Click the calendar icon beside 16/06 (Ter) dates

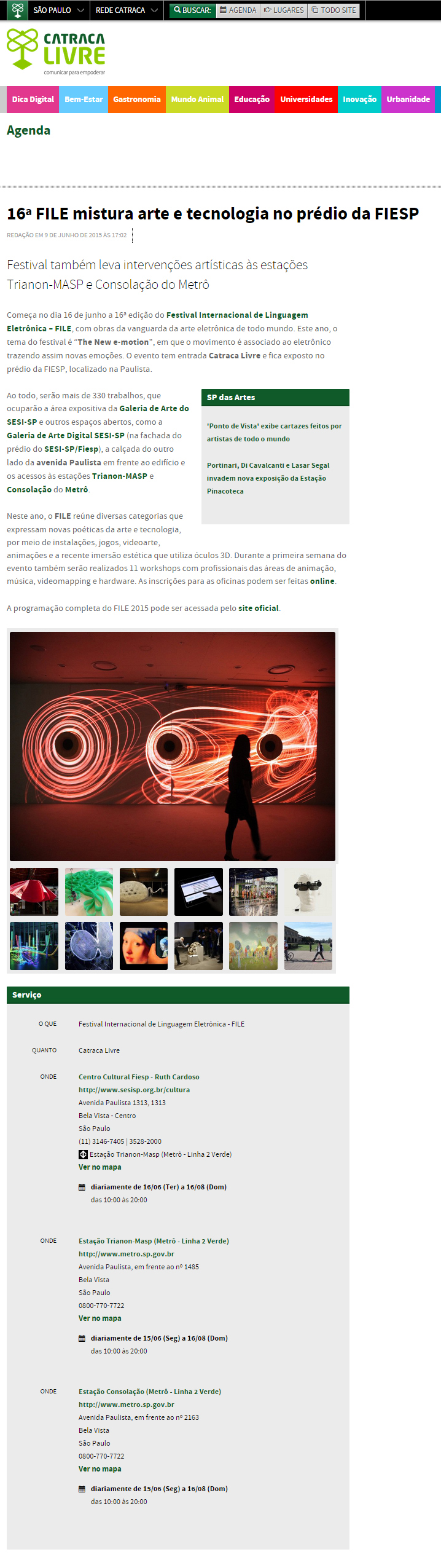click(82, 1187)
